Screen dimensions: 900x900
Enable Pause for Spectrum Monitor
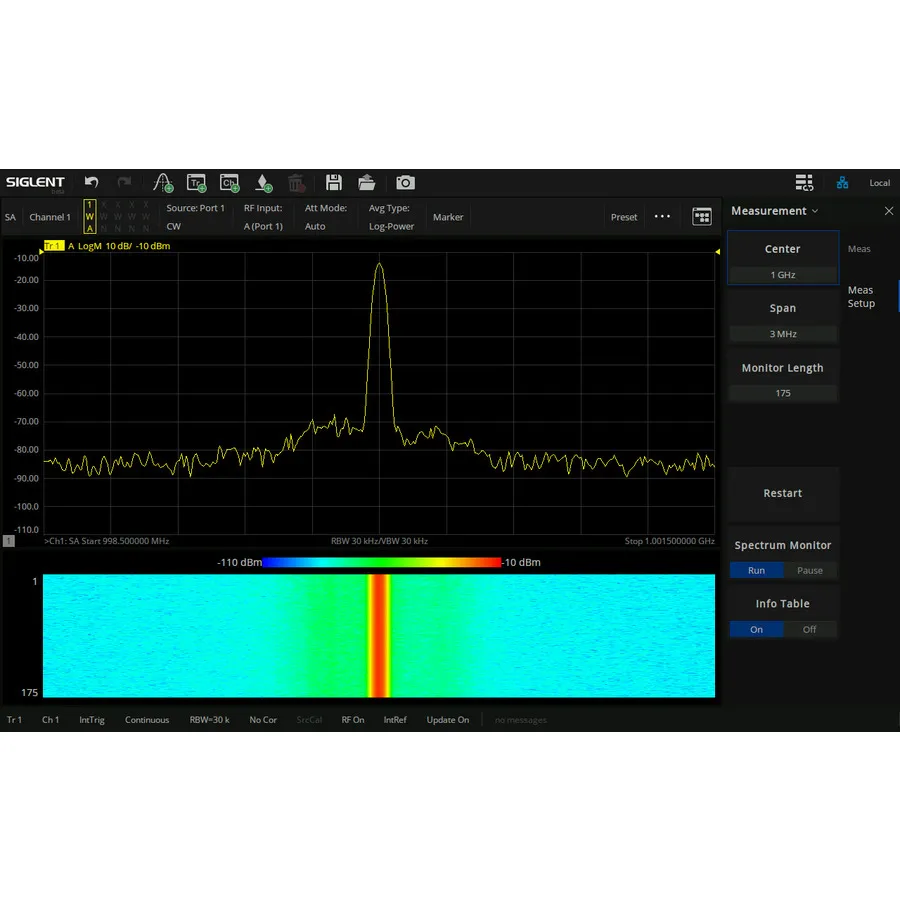pos(810,570)
